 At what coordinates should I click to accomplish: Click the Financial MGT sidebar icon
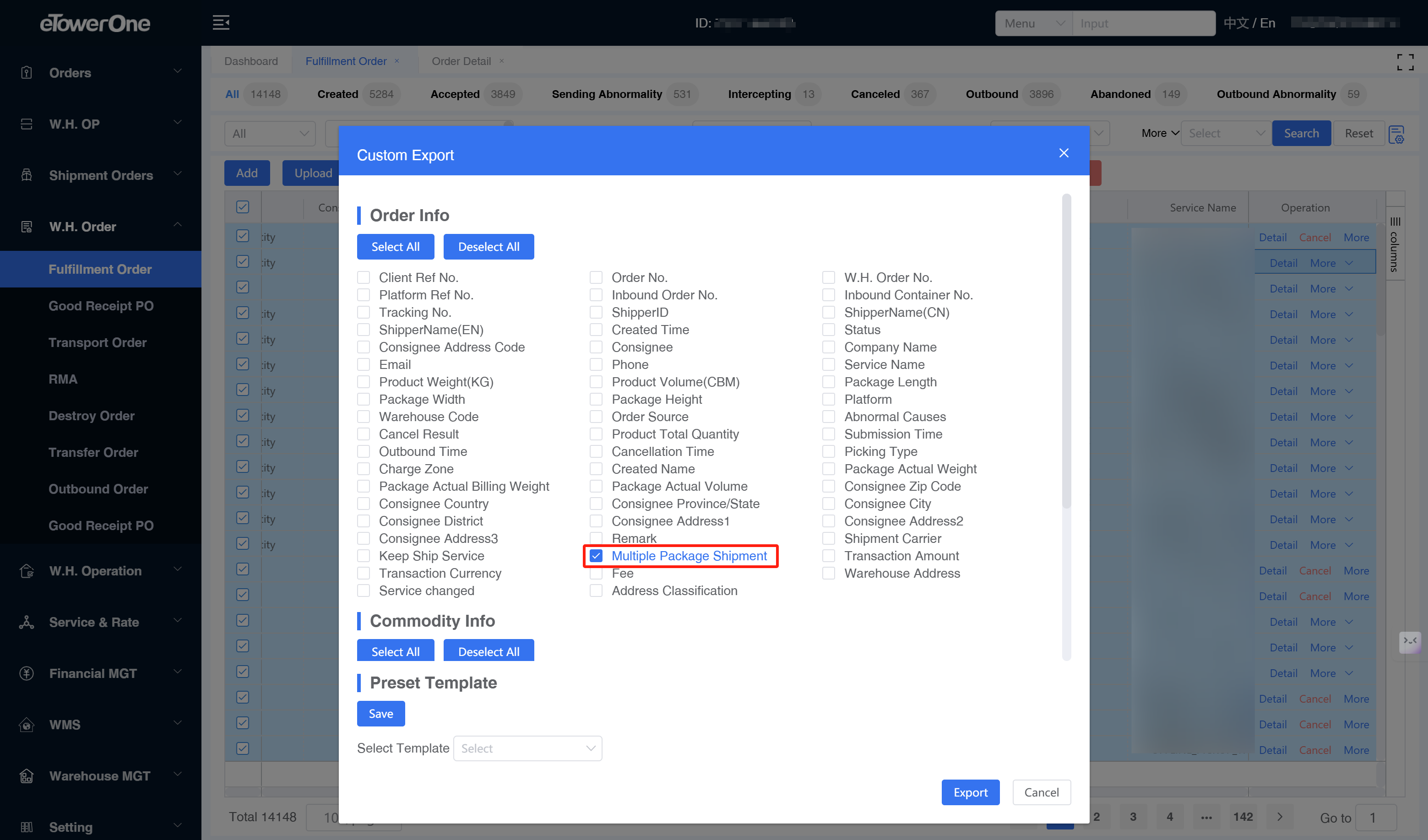pyautogui.click(x=27, y=673)
